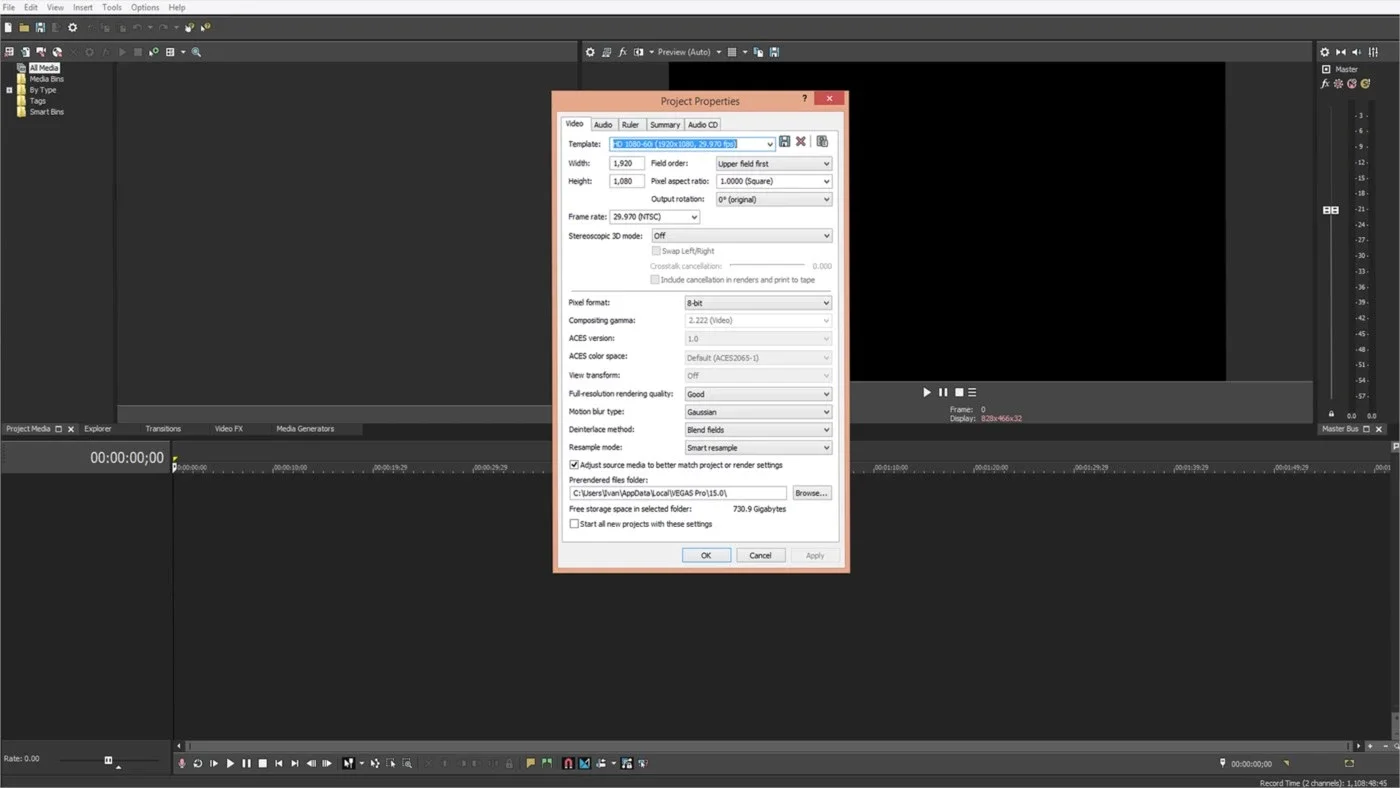The height and width of the screenshot is (788, 1400).
Task: Click the magnet snapping icon
Action: pos(568,763)
